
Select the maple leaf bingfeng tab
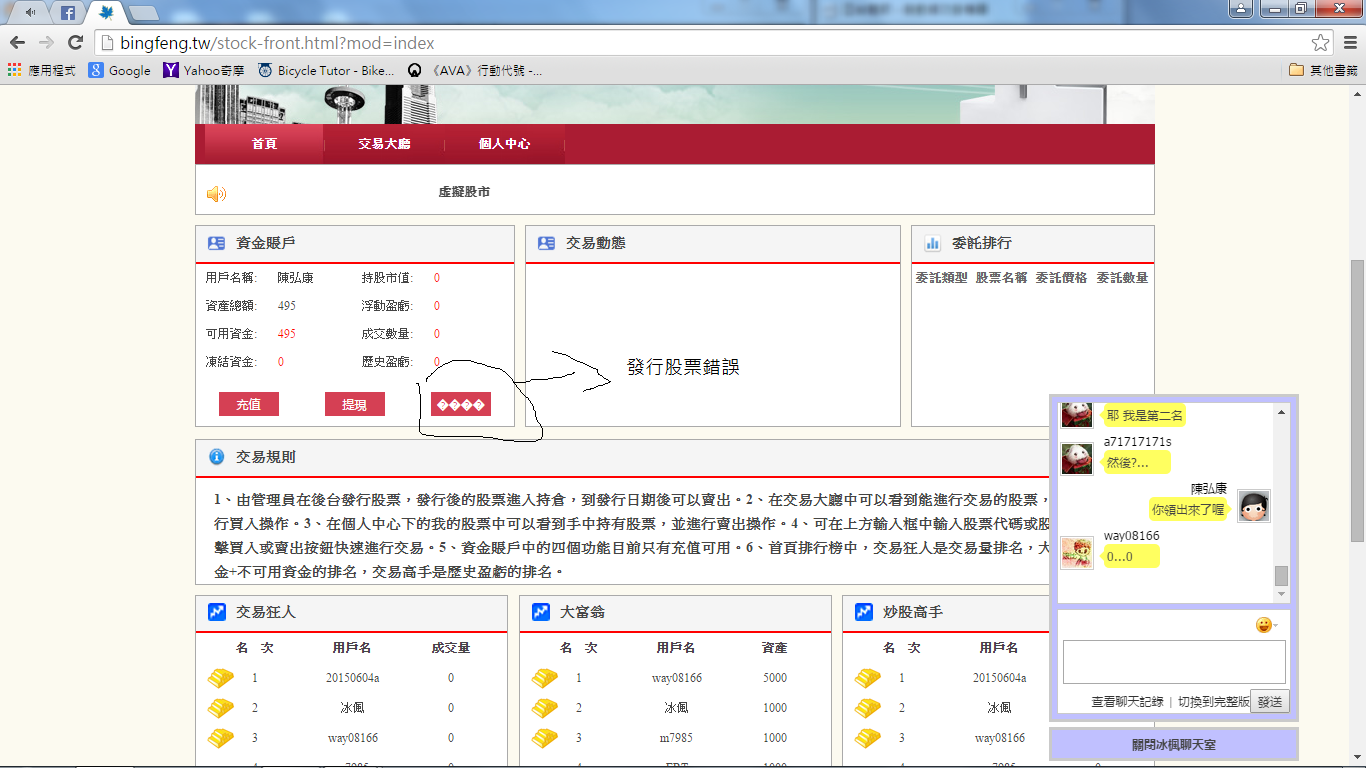(106, 13)
